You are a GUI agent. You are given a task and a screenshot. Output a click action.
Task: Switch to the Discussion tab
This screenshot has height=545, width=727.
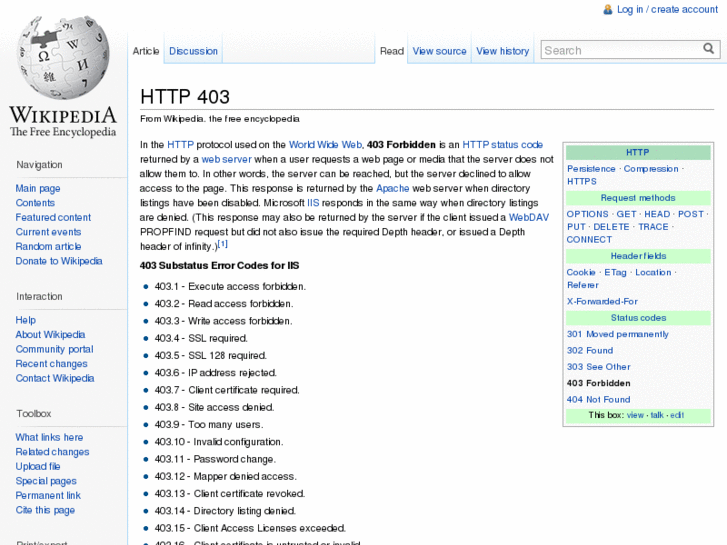pos(193,51)
